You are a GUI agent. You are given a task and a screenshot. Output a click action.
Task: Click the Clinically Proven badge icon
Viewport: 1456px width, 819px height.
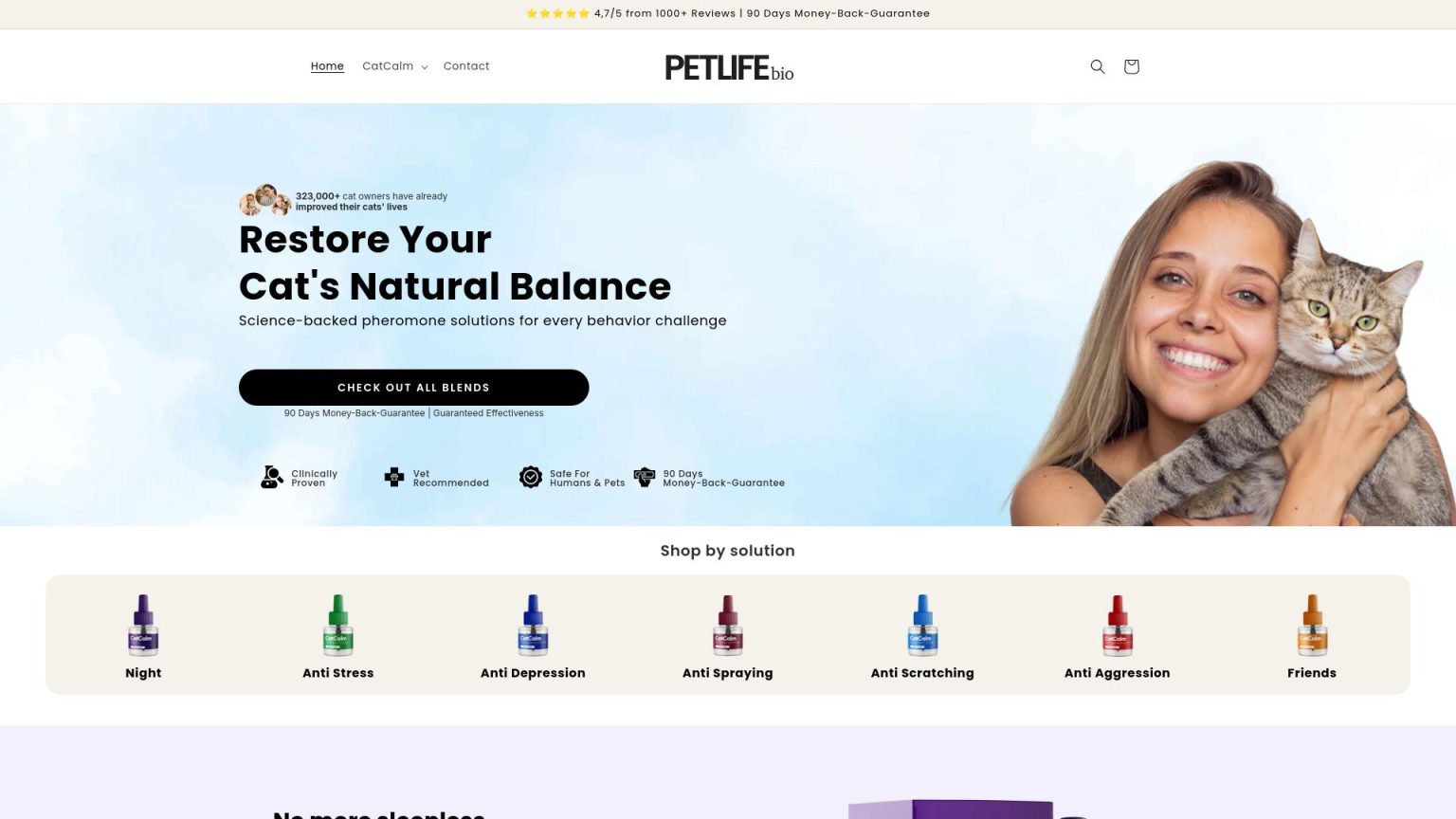click(x=272, y=477)
